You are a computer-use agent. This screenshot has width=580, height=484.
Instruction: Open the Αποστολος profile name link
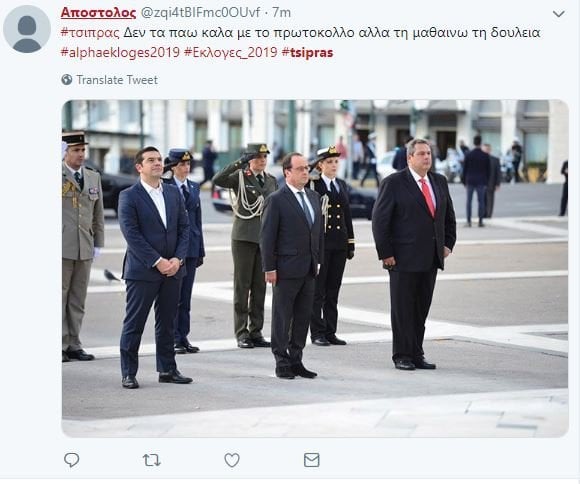coord(98,13)
